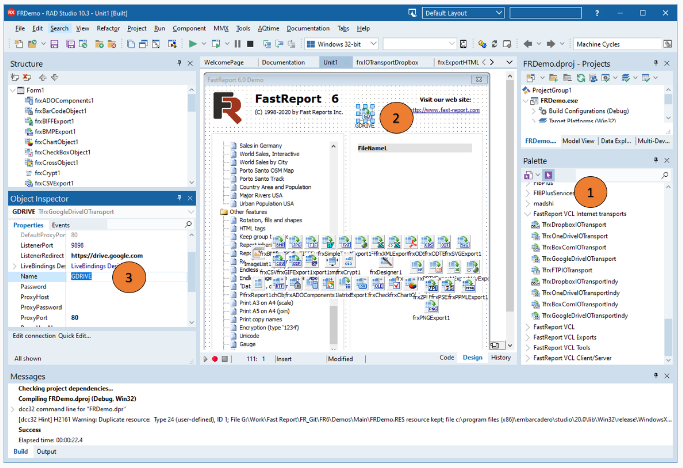This screenshot has width=683, height=468.
Task: Expand the LiveBindings Designer property
Action: [14, 266]
